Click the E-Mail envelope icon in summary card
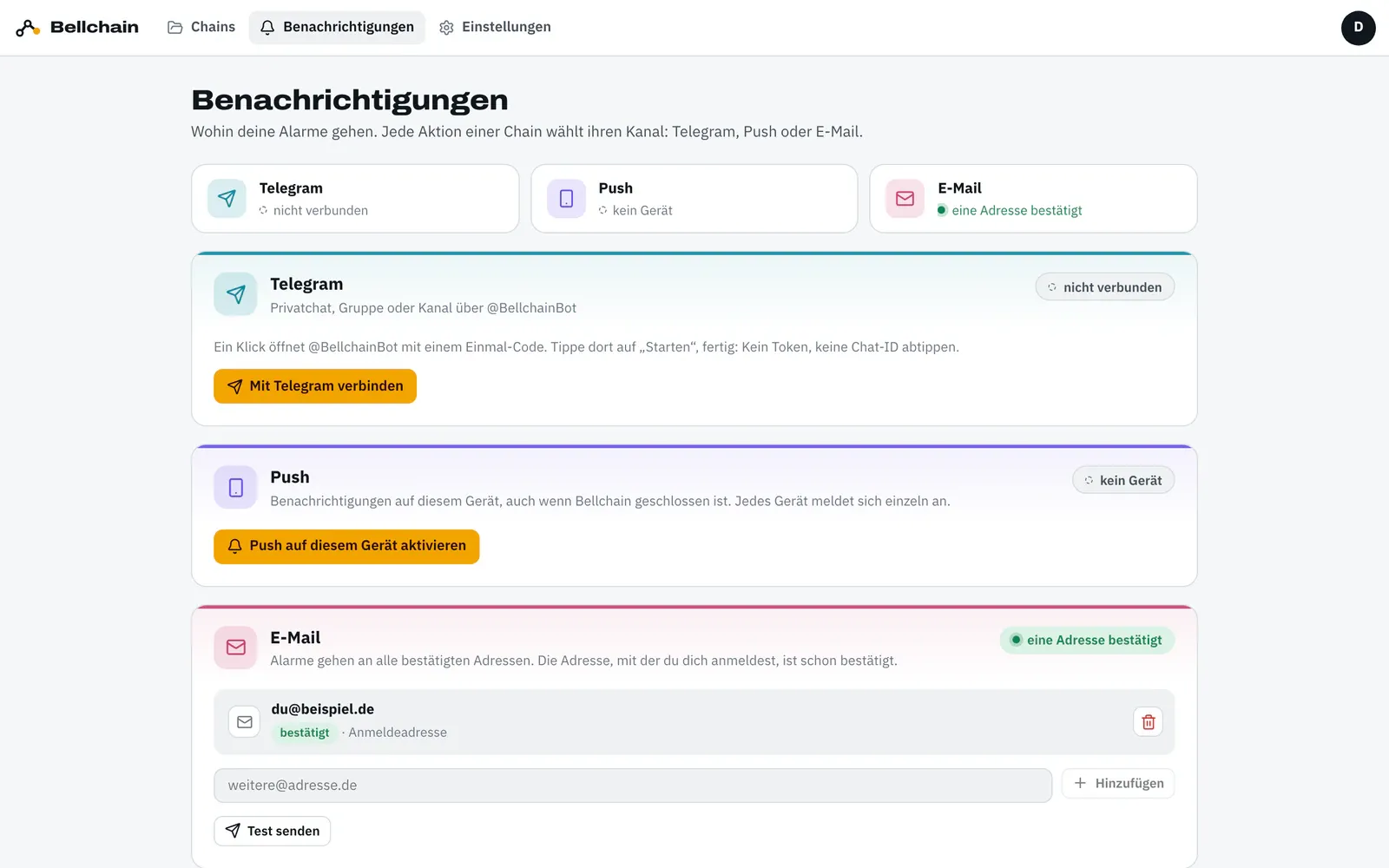The image size is (1389, 868). [905, 199]
